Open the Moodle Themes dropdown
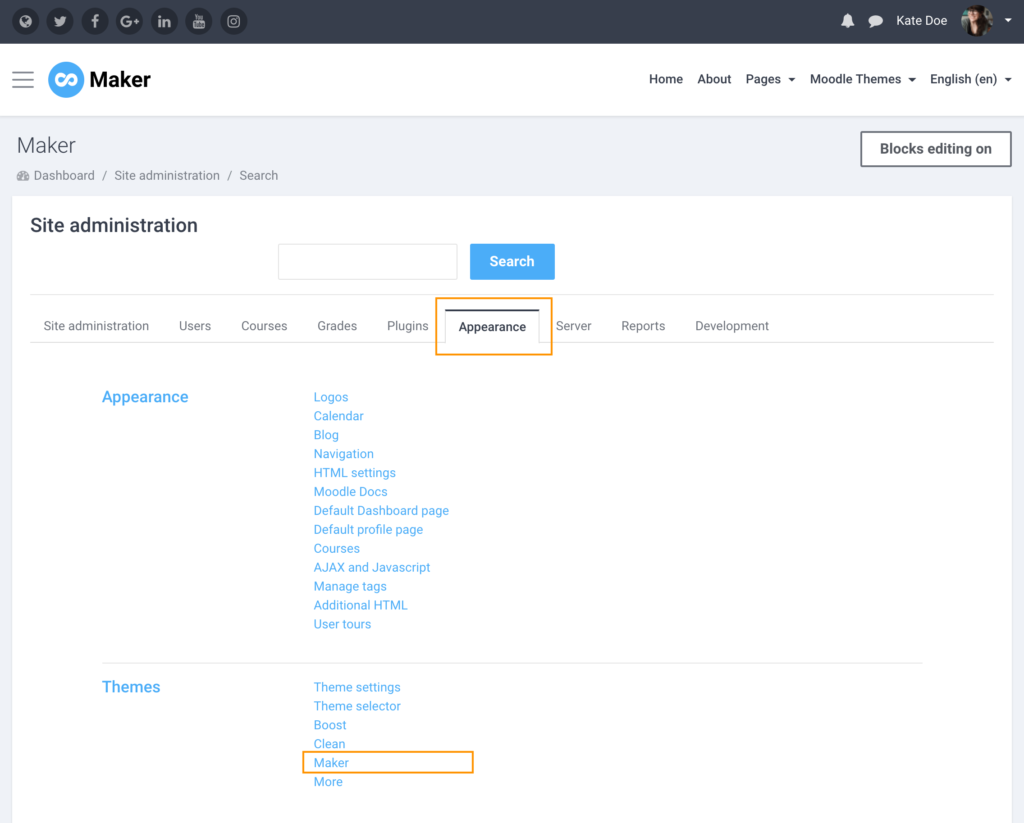Image resolution: width=1024 pixels, height=823 pixels. point(856,79)
